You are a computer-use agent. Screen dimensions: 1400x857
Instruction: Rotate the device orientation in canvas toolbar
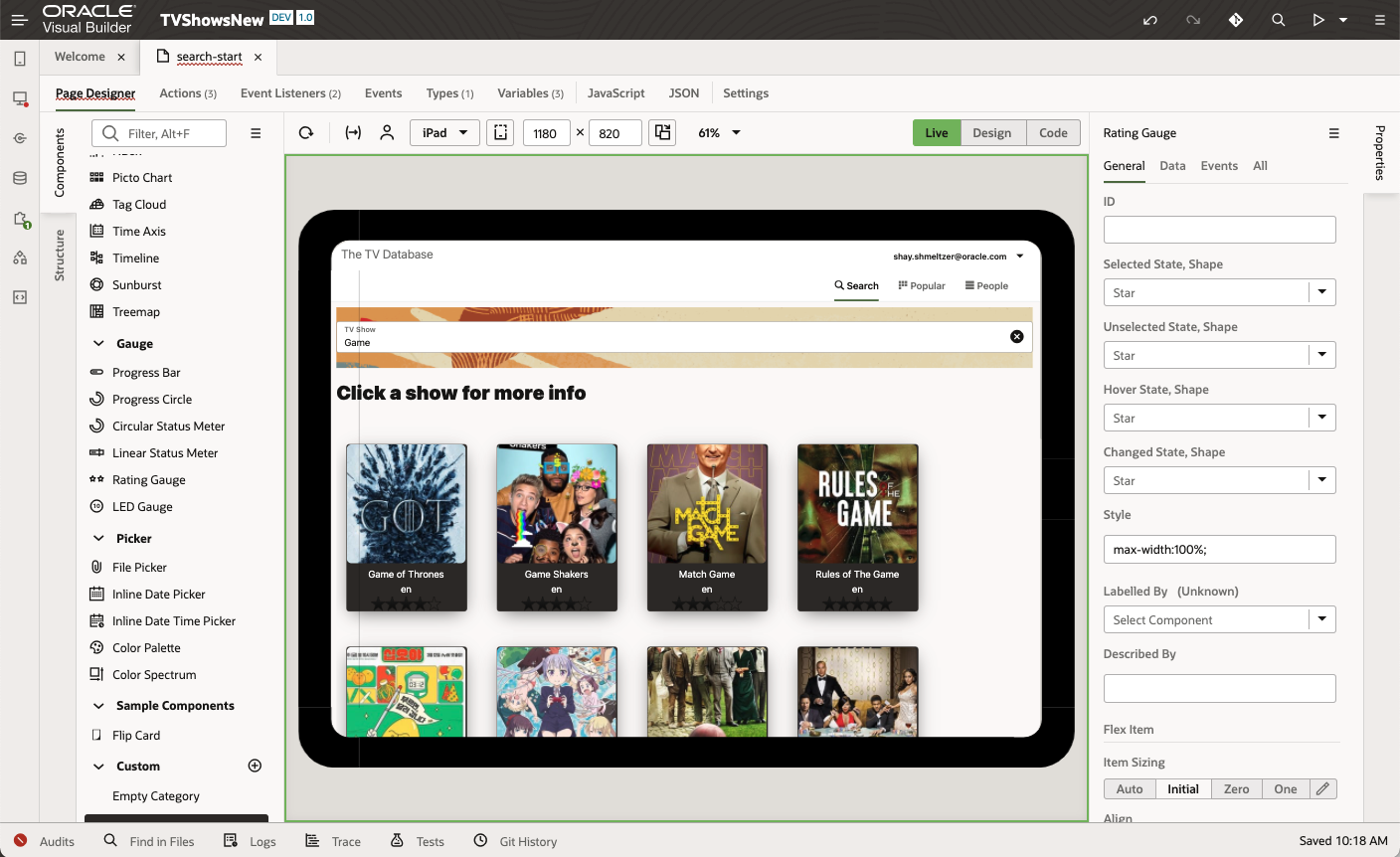pyautogui.click(x=662, y=131)
